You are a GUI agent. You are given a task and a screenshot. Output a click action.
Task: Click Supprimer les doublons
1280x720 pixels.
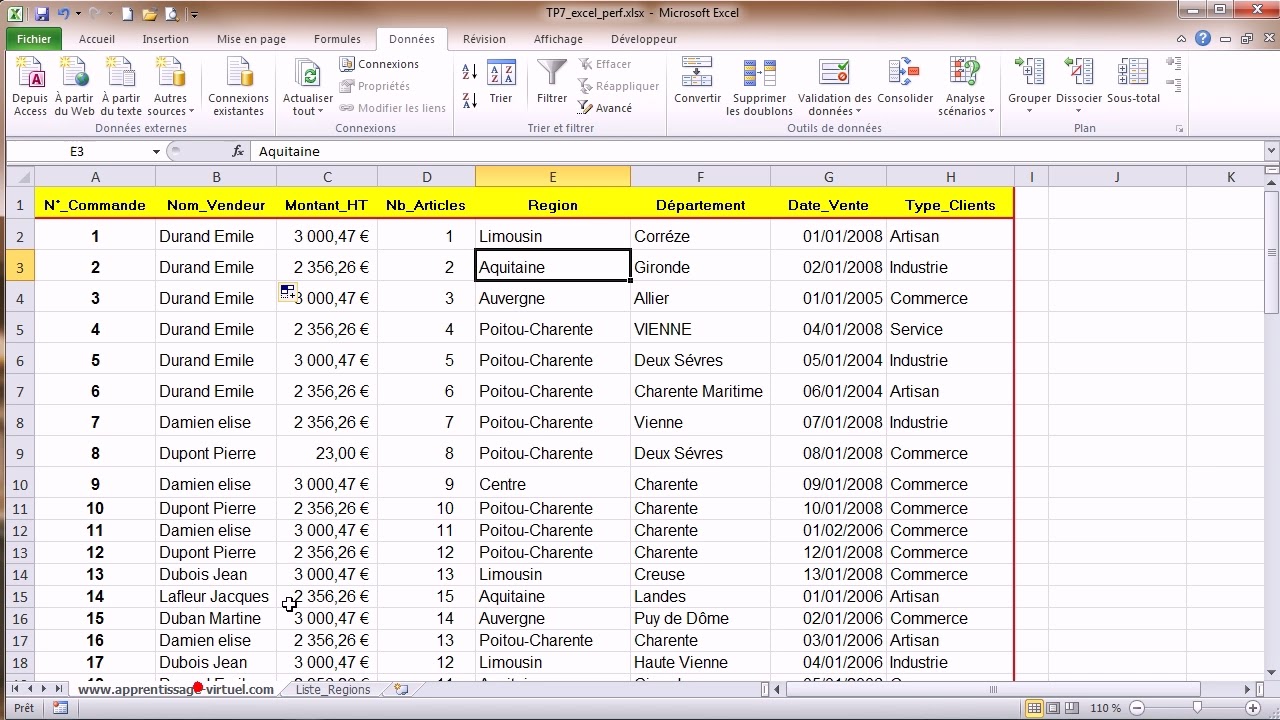point(759,86)
